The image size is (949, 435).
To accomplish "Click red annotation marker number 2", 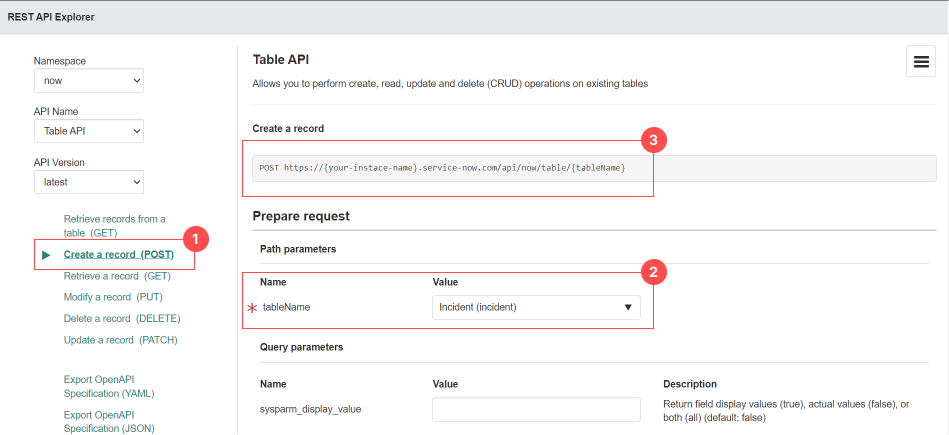I will [653, 271].
